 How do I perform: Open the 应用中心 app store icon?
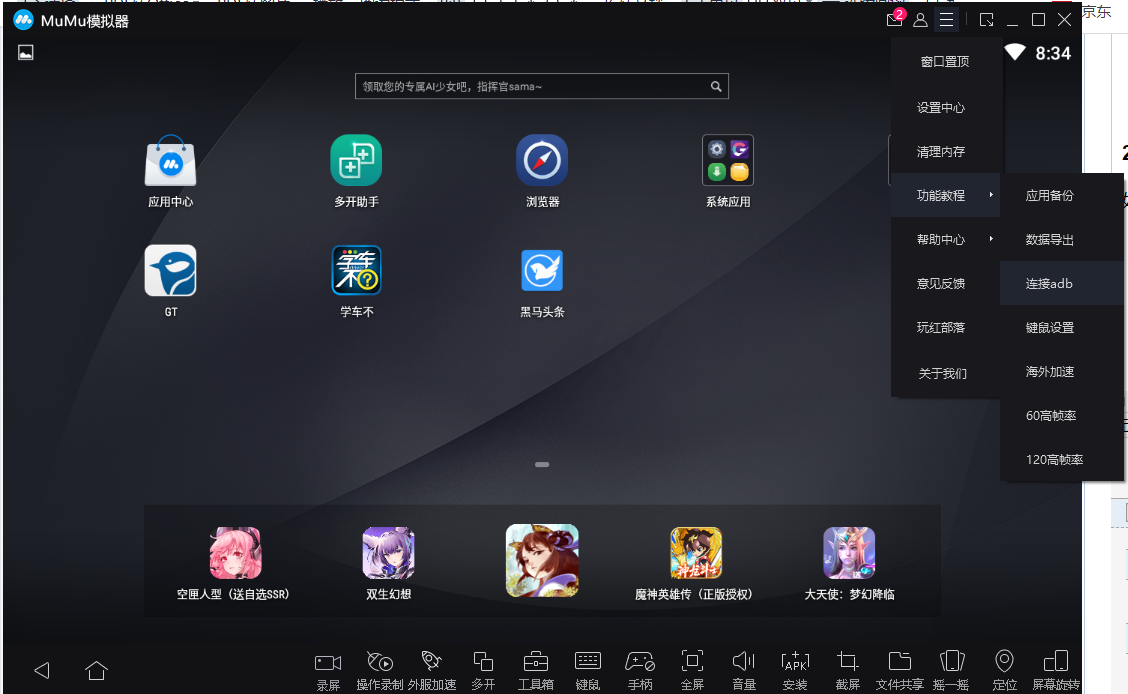tap(170, 162)
